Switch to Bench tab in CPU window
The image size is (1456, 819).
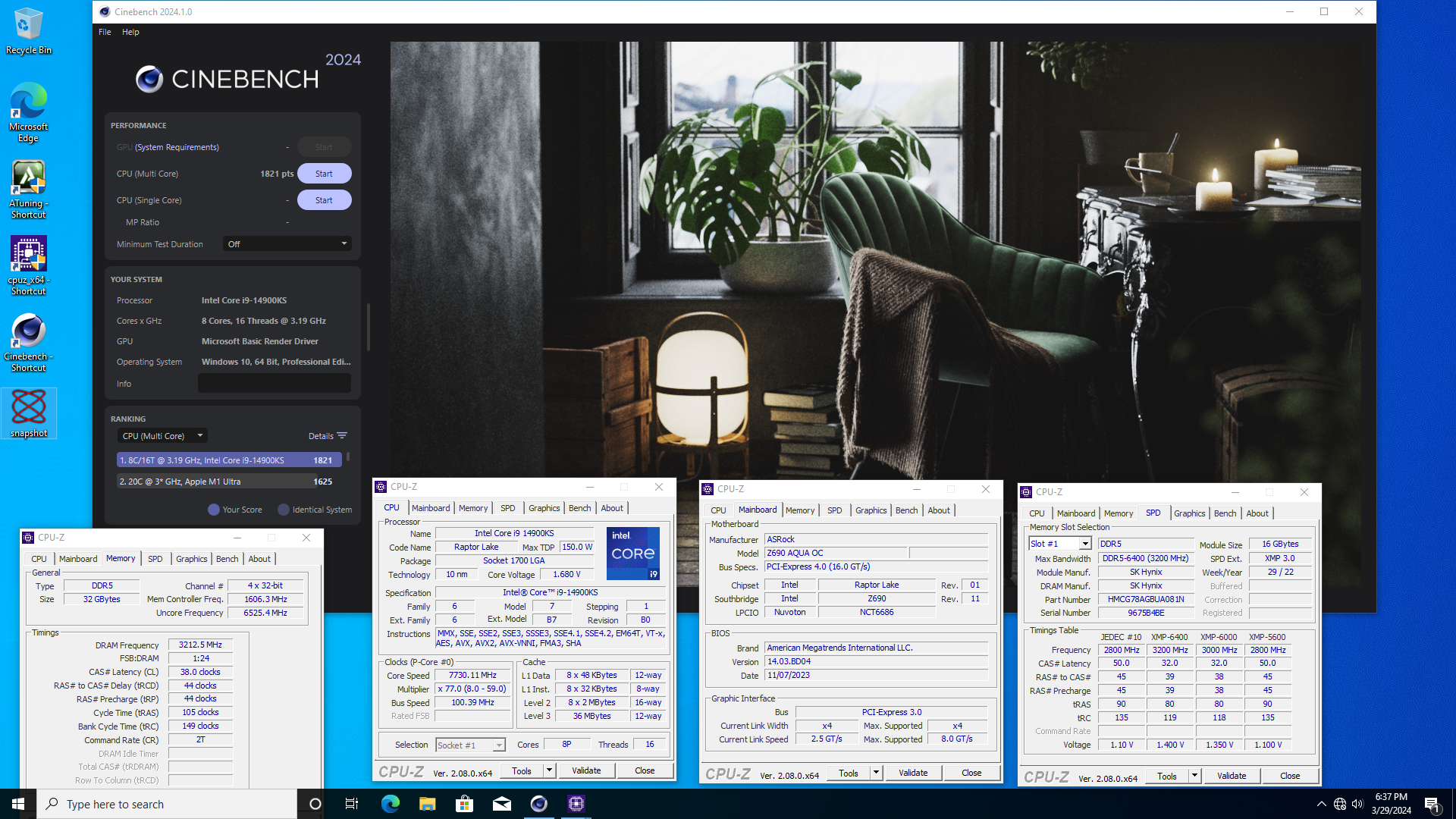579,508
